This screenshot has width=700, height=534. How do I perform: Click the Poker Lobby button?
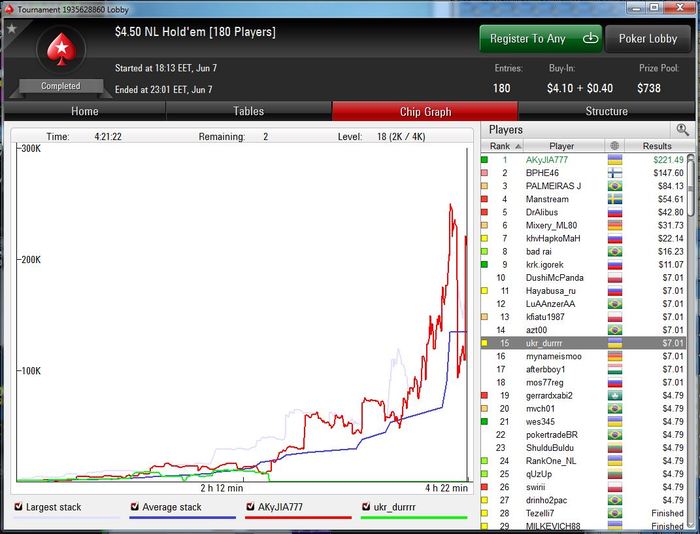click(x=648, y=38)
